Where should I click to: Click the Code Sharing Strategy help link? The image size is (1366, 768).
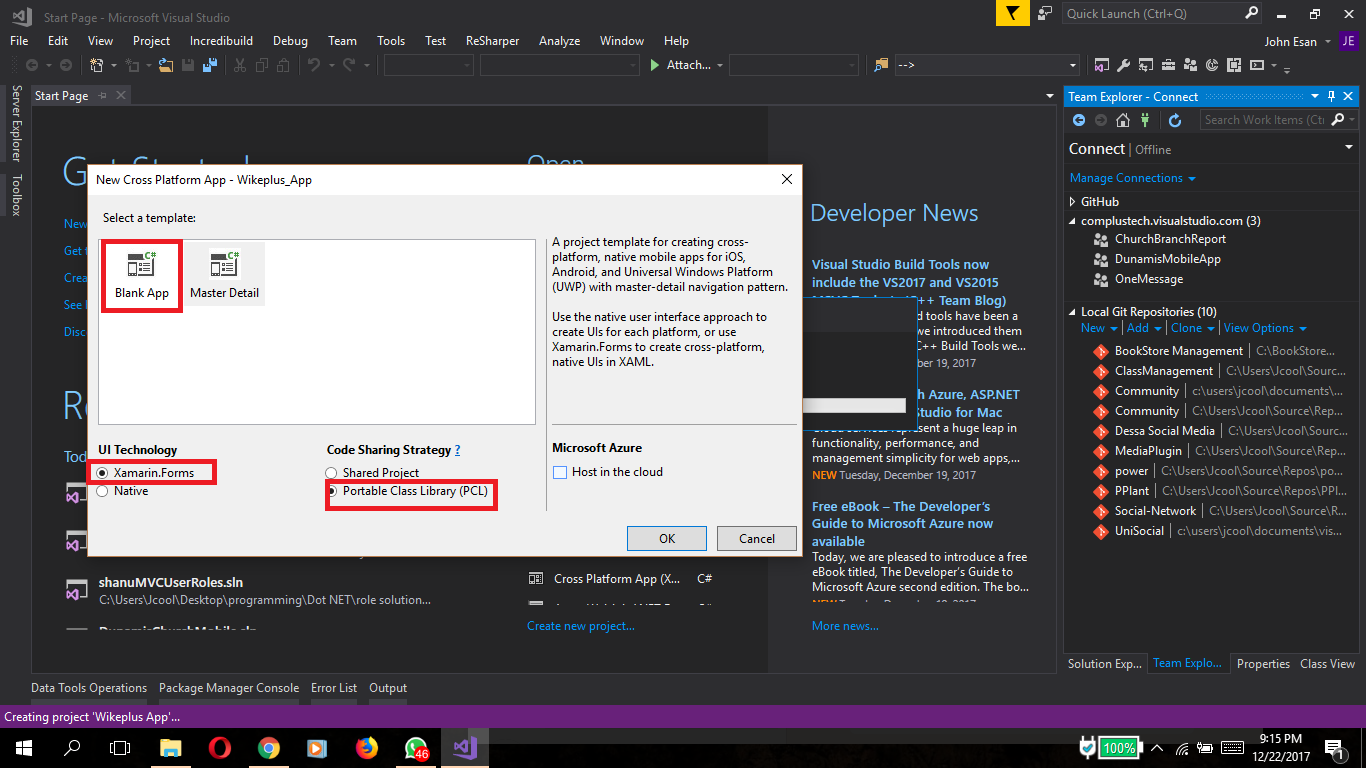457,450
